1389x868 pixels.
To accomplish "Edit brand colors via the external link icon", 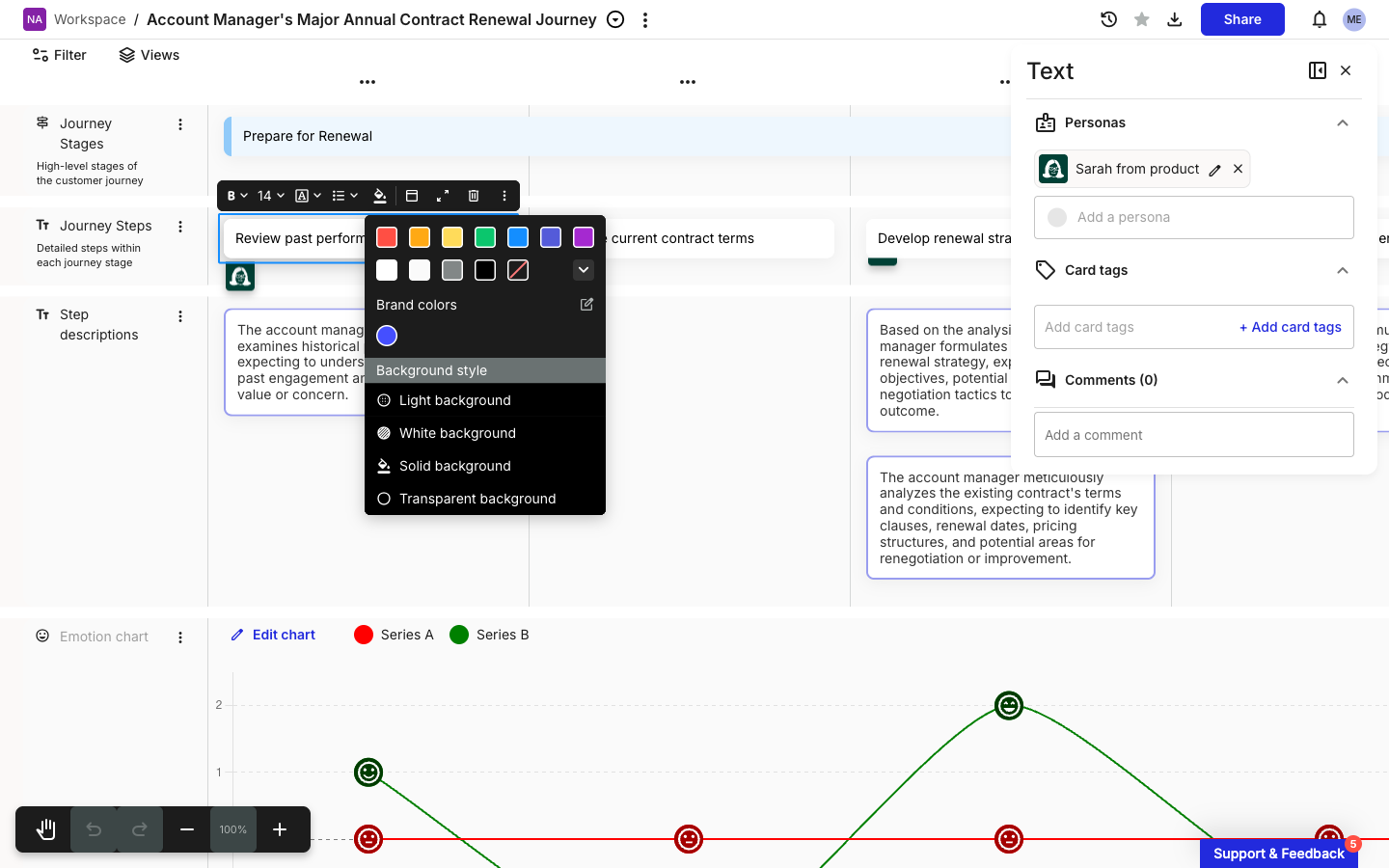I will pos(586,304).
